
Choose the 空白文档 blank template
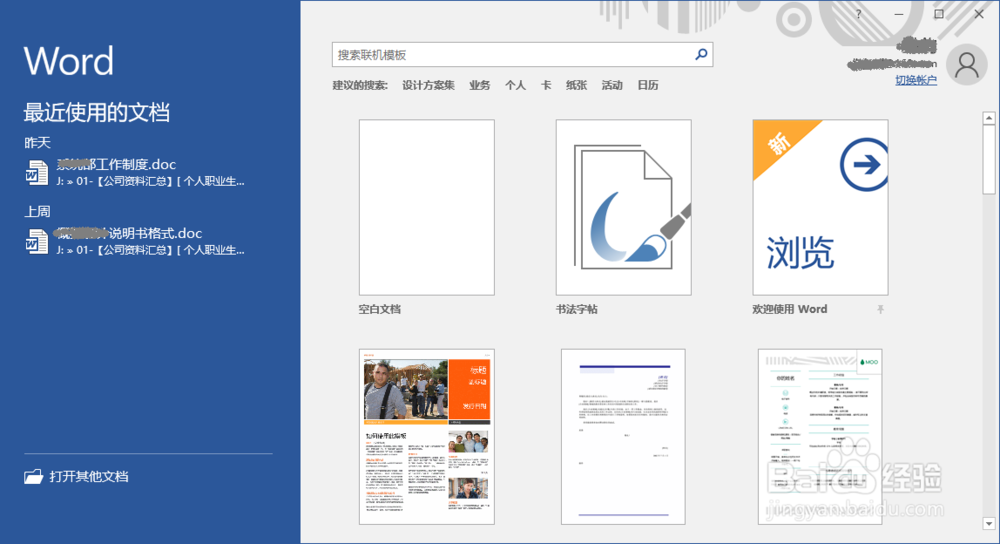coord(427,207)
